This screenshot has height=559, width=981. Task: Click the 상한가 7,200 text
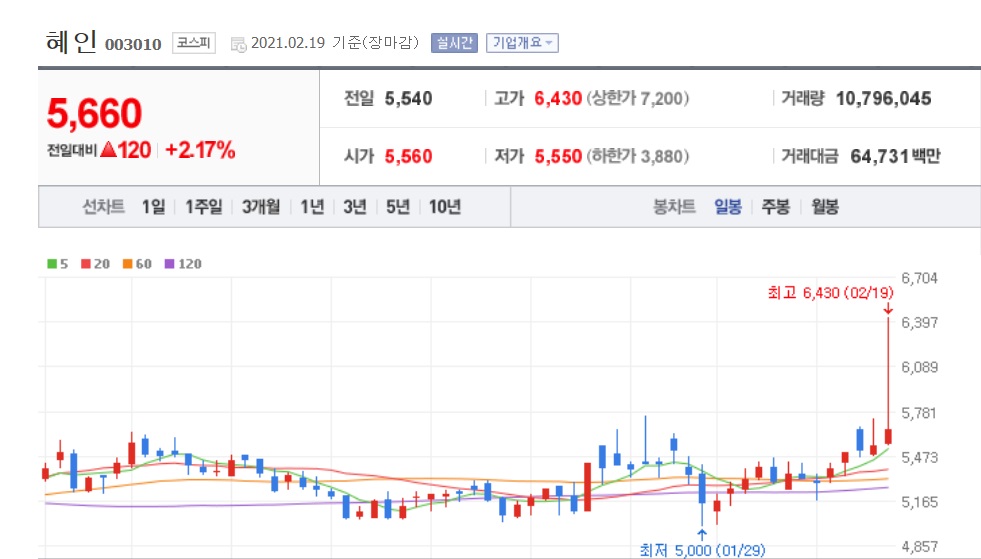click(x=638, y=99)
